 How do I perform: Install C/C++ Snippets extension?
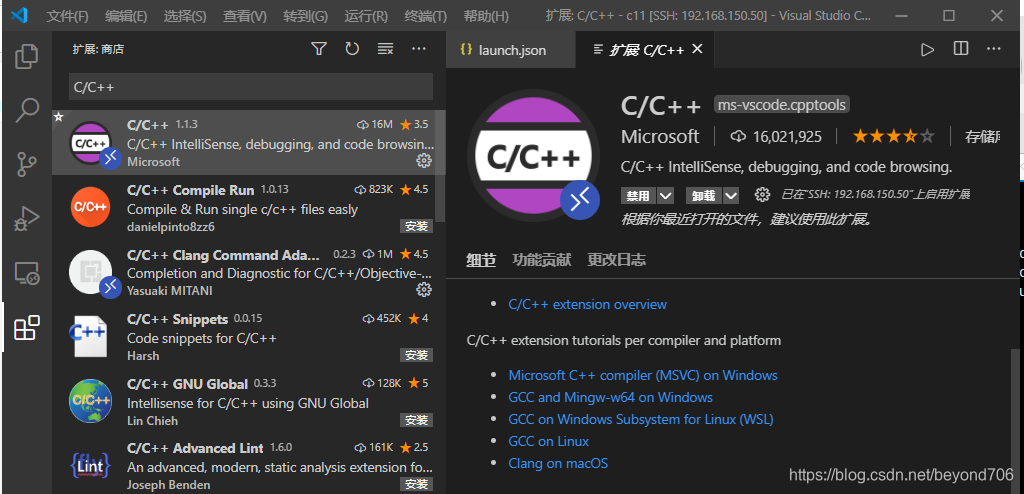416,355
